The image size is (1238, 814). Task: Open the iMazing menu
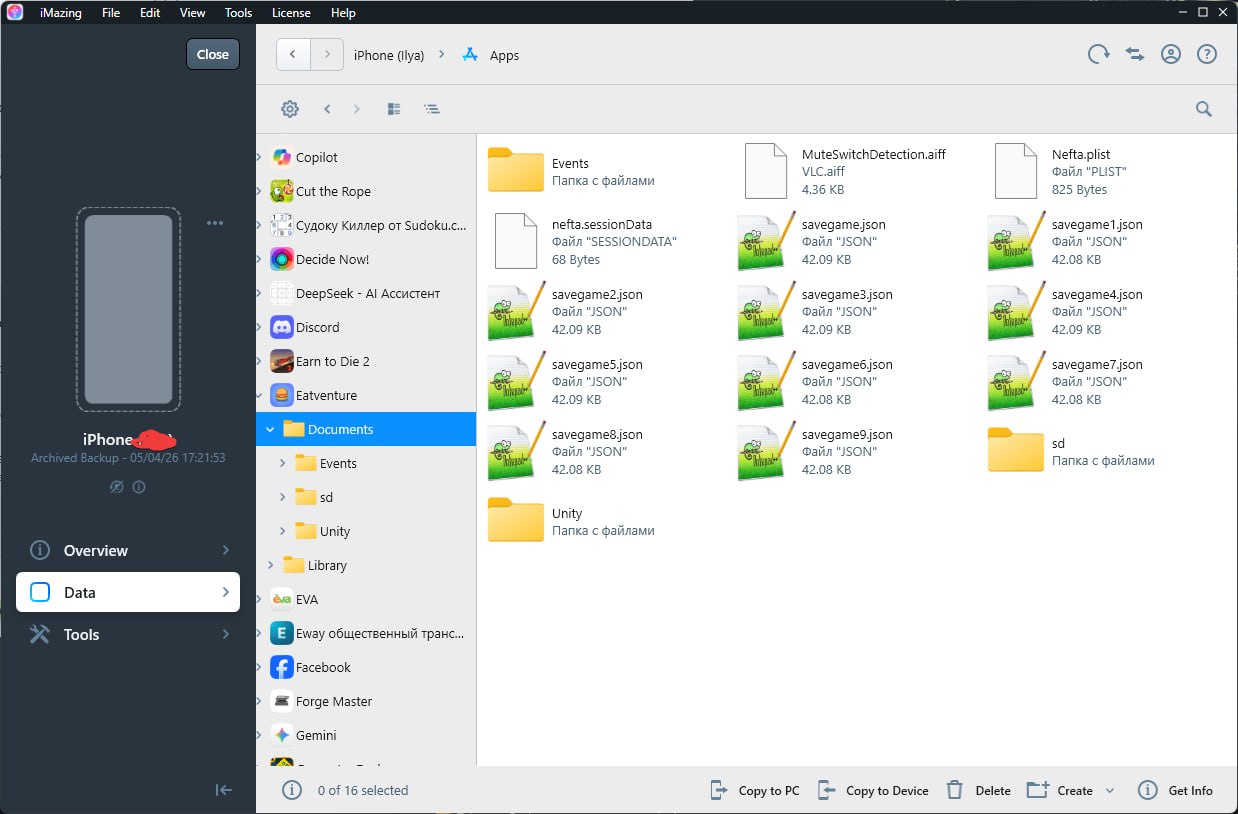[60, 13]
